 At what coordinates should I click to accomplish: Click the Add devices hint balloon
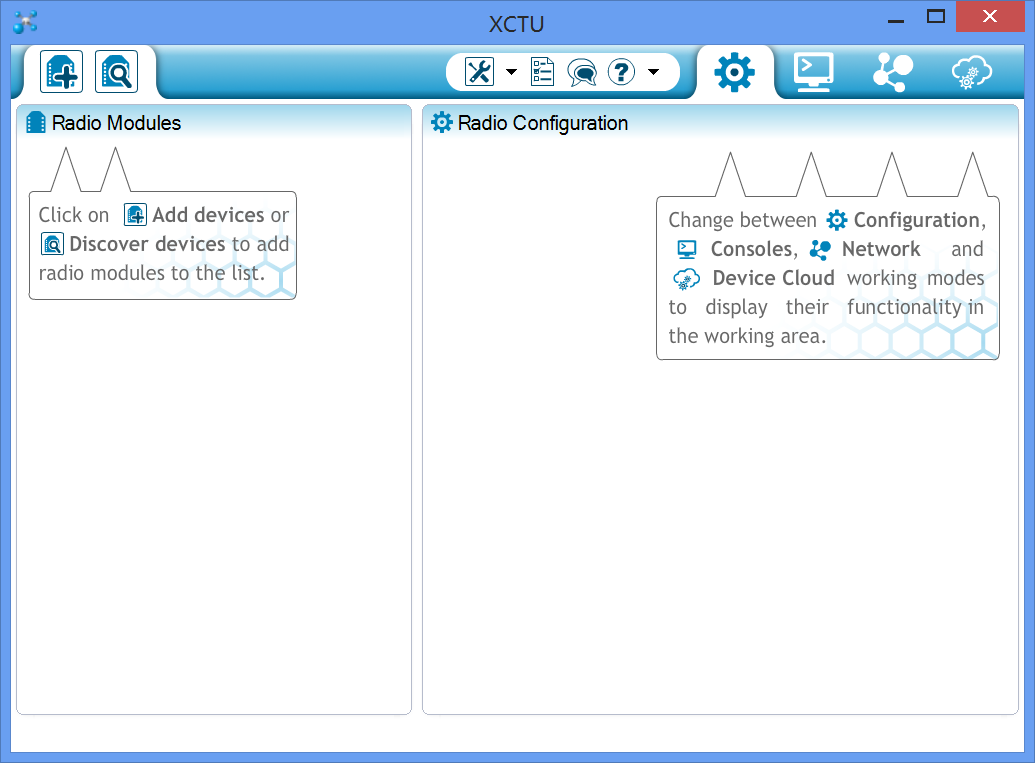(x=163, y=244)
